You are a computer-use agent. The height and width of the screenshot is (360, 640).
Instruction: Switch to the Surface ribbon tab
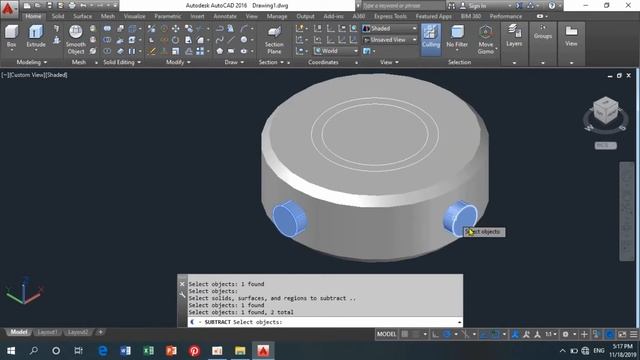(82, 16)
